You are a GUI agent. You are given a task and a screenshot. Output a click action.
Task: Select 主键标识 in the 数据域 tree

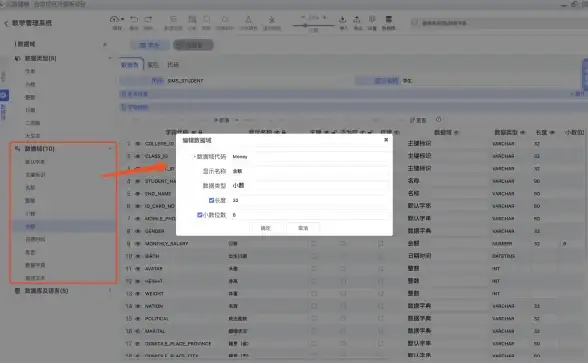[35, 175]
